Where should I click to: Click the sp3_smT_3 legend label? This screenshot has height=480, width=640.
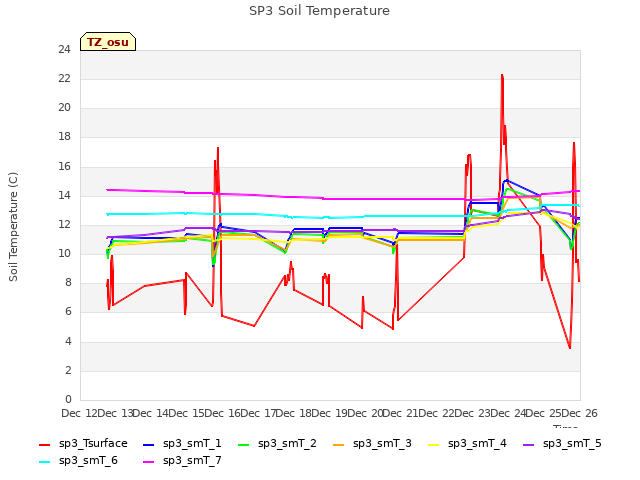(x=382, y=443)
